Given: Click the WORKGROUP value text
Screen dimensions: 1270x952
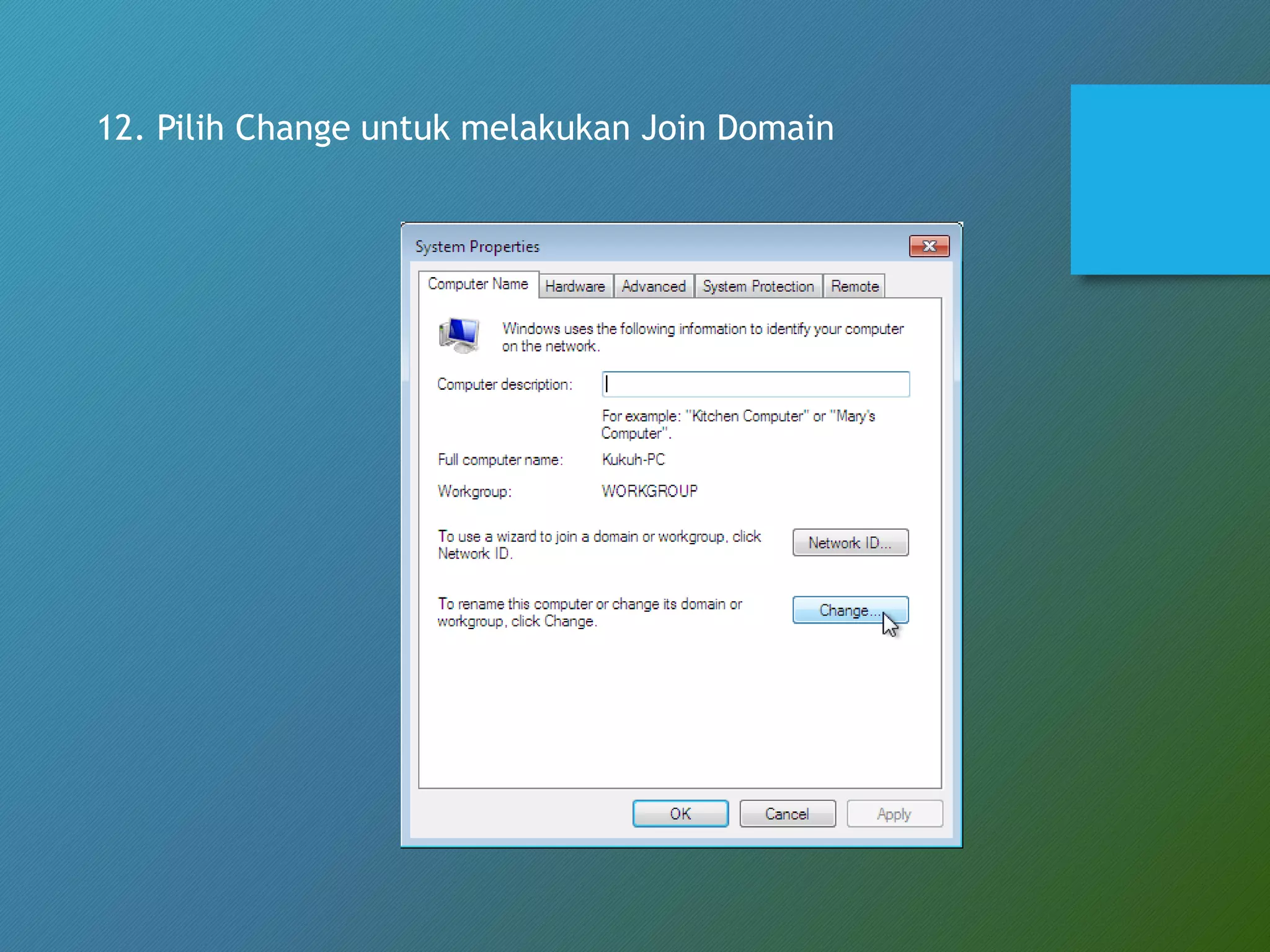Looking at the screenshot, I should click(649, 491).
